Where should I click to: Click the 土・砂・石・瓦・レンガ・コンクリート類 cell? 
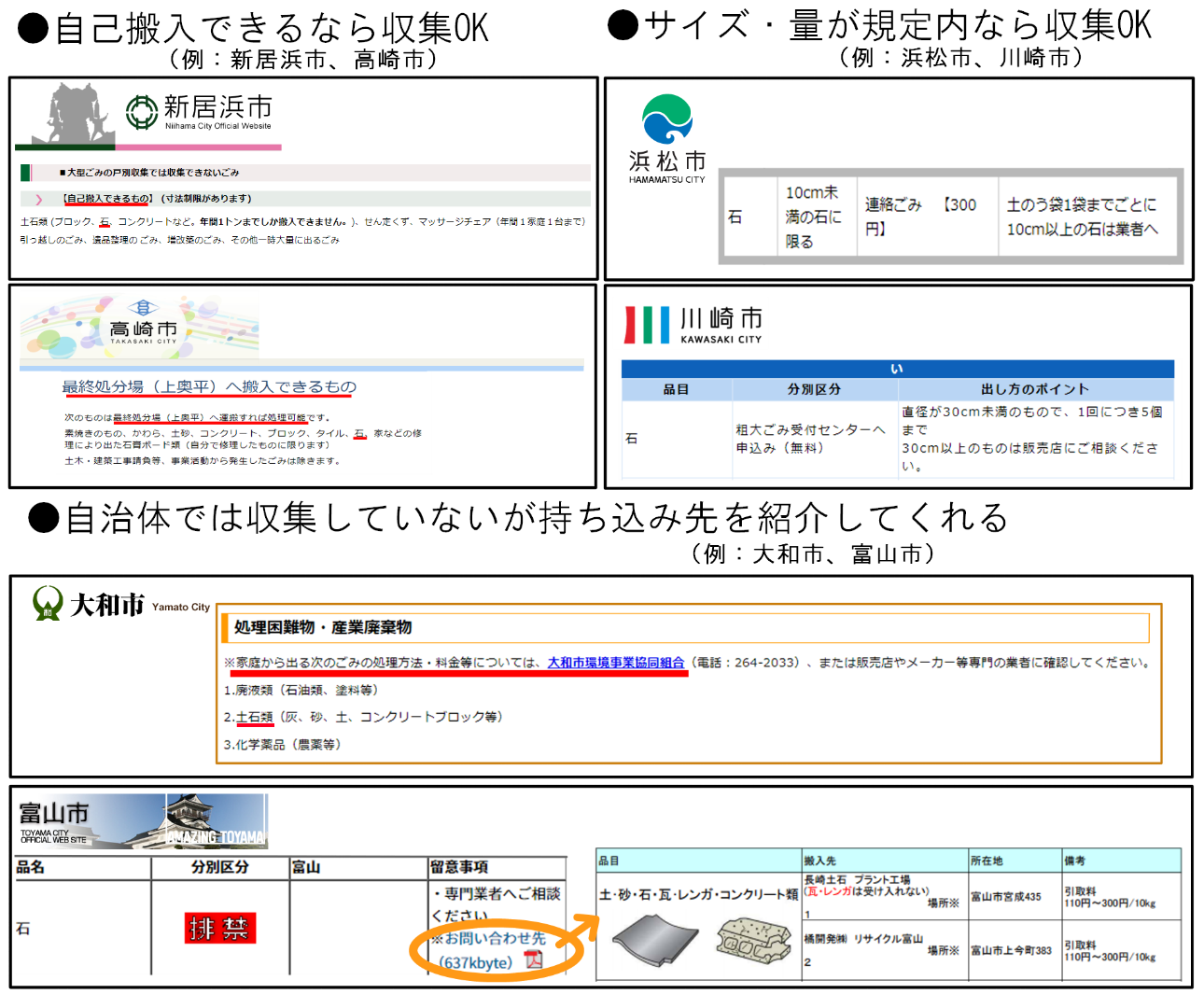click(x=698, y=895)
